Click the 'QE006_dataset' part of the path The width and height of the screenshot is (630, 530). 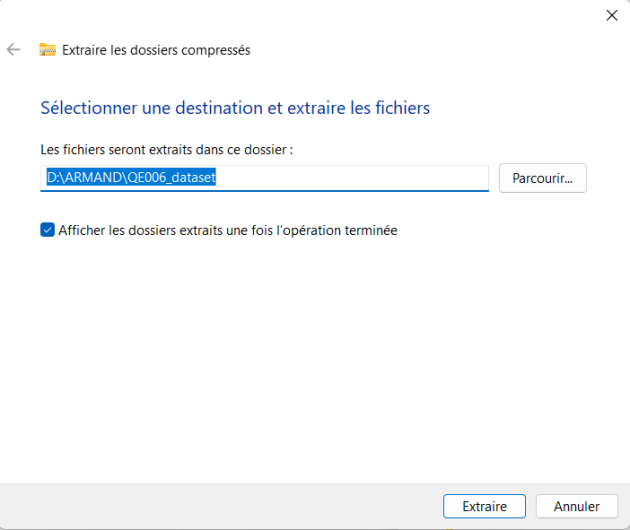point(174,178)
